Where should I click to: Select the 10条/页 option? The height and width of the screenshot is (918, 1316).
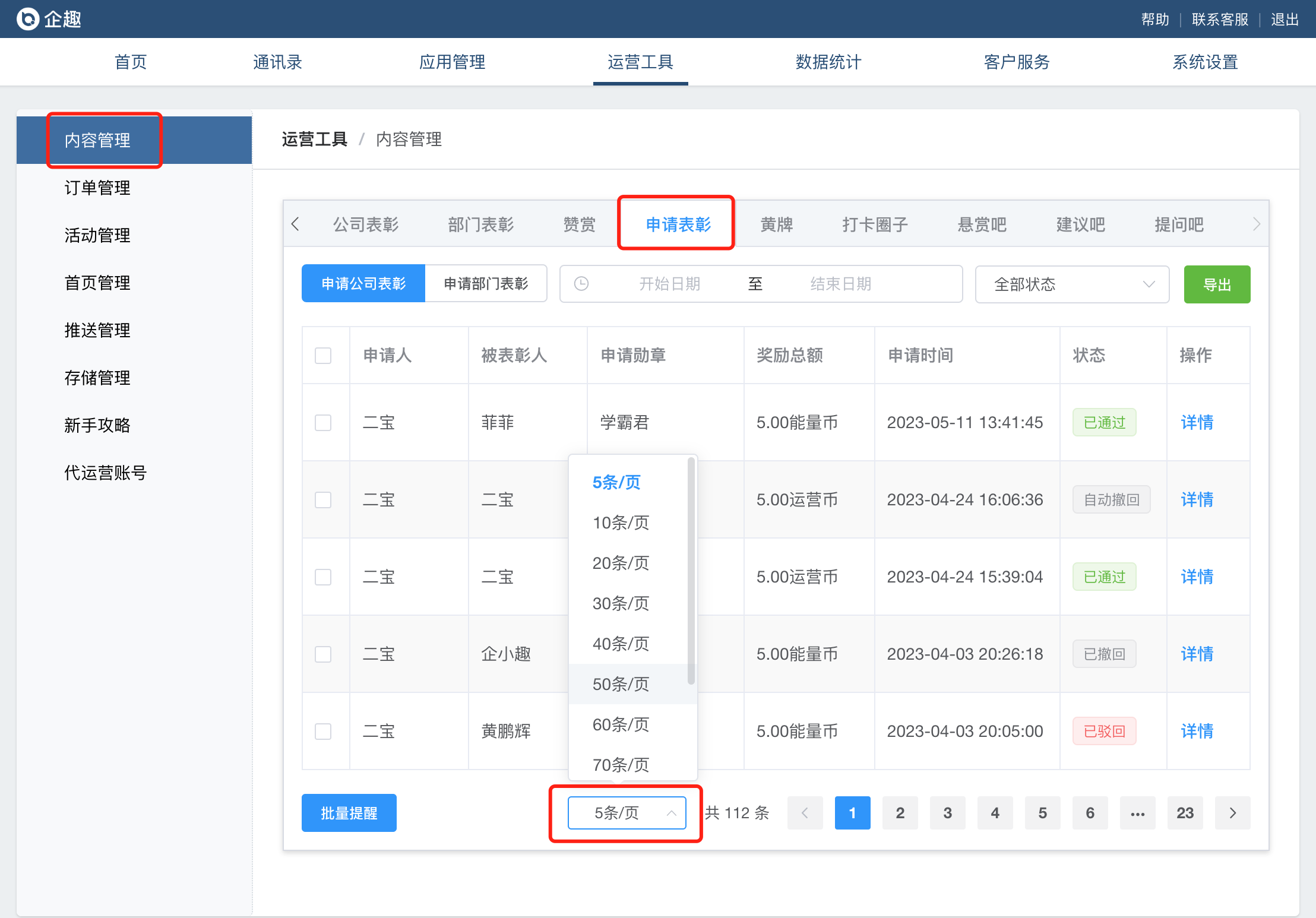621,523
